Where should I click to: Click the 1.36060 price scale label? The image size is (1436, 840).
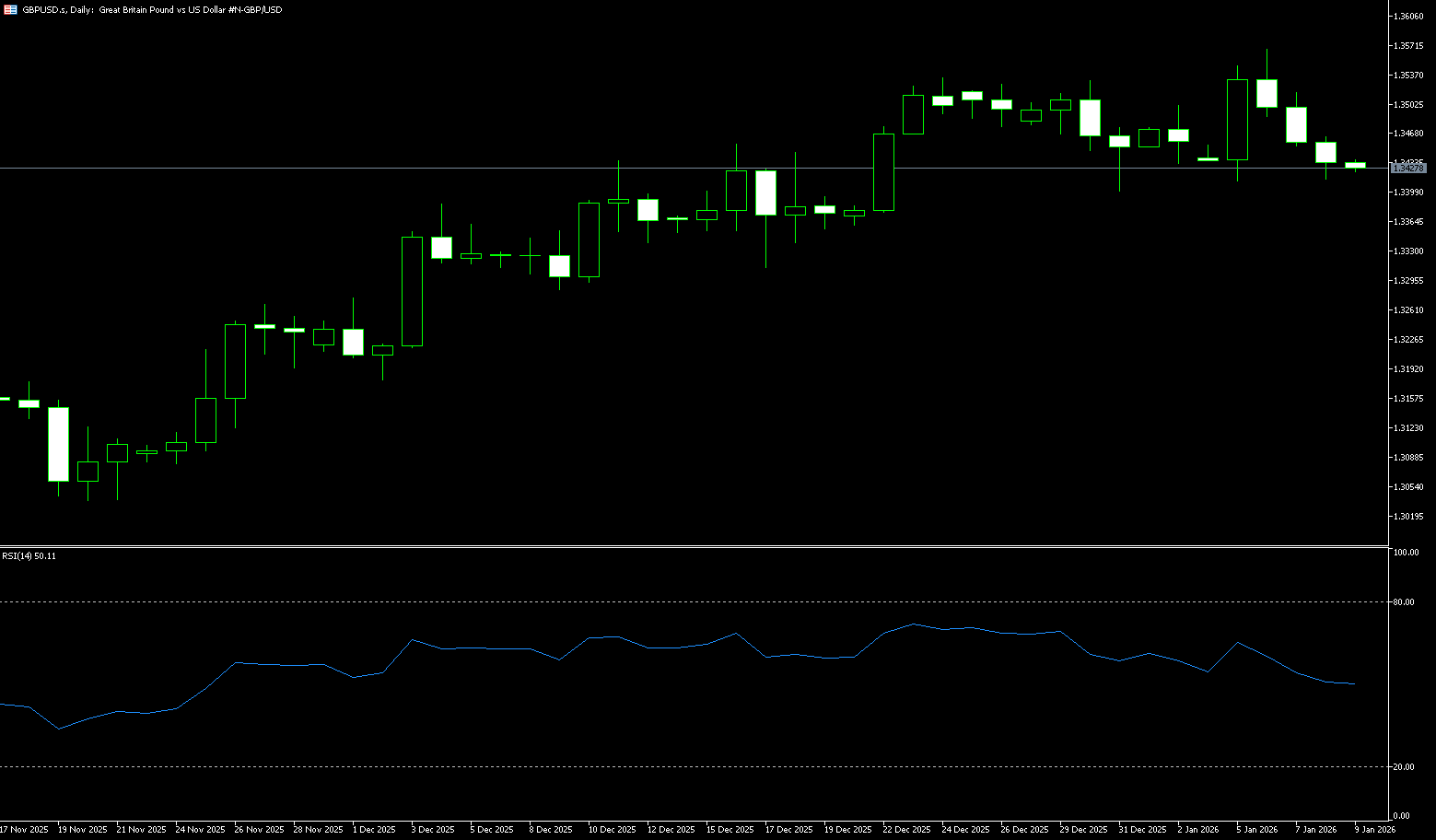[x=1409, y=17]
